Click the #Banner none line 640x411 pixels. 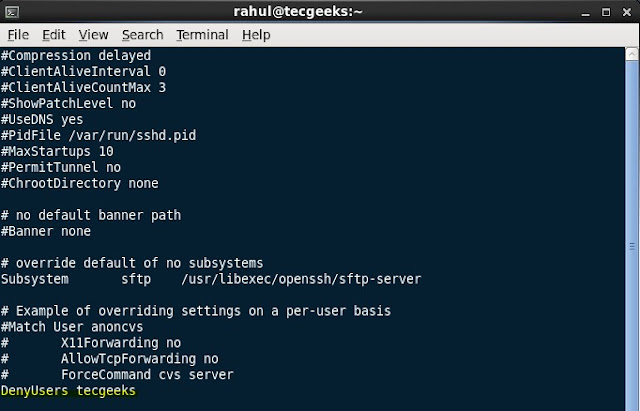[x=46, y=231]
